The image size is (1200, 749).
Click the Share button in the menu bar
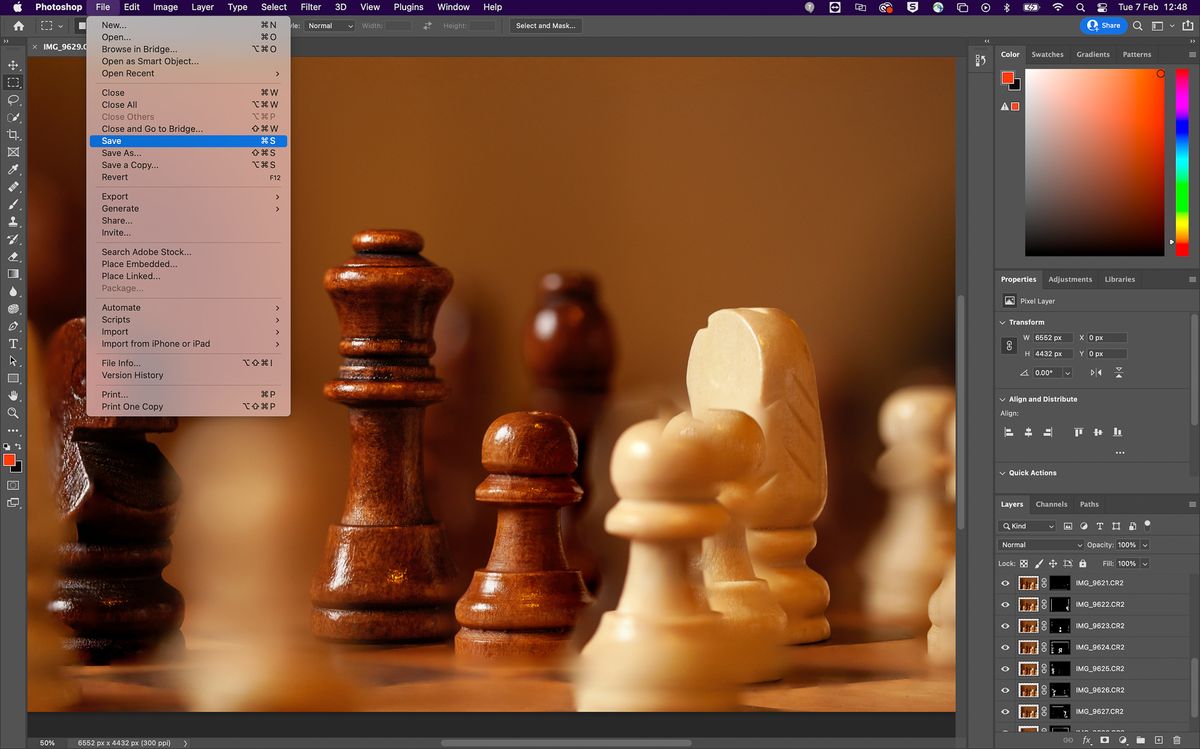click(1104, 25)
